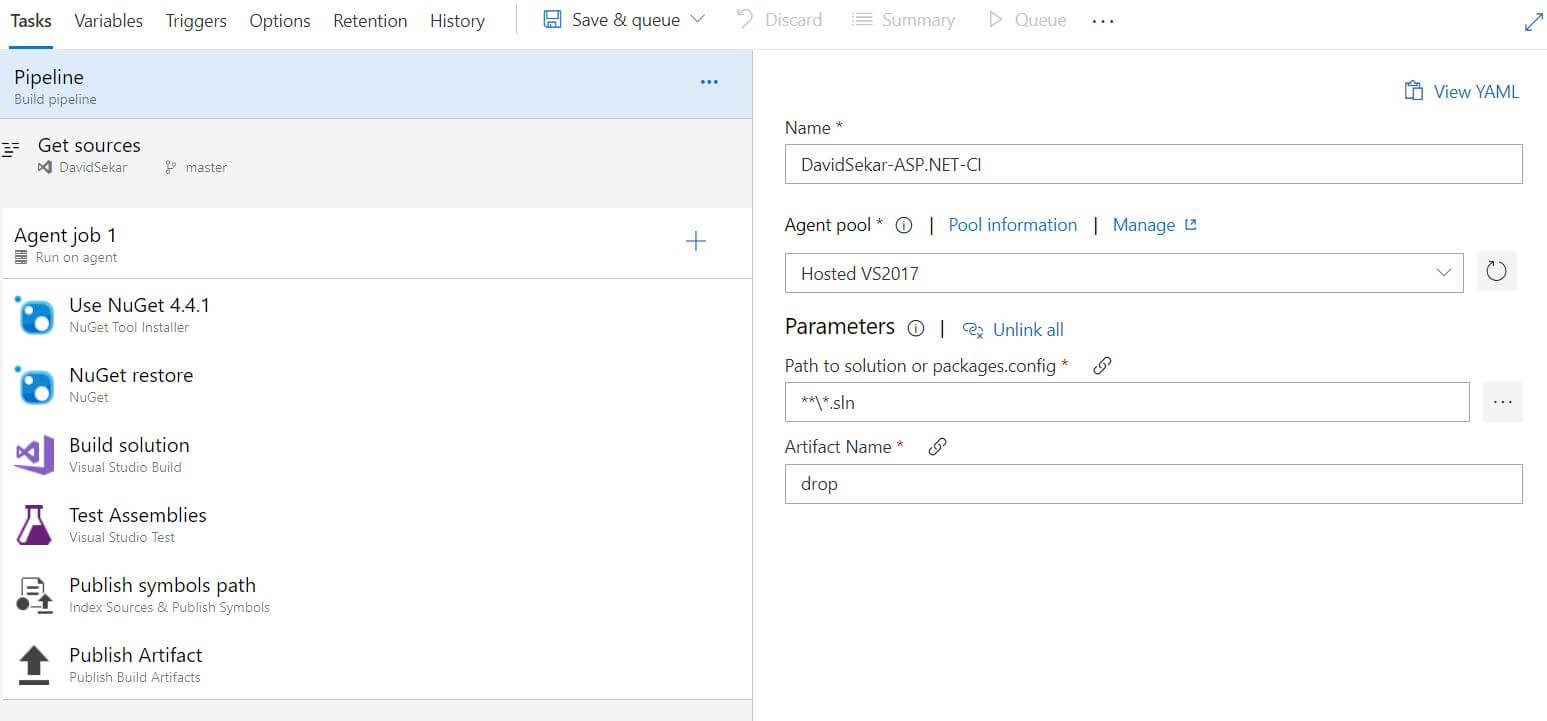This screenshot has width=1547, height=721.
Task: Click the Agent job server icon
Action: pos(21,258)
